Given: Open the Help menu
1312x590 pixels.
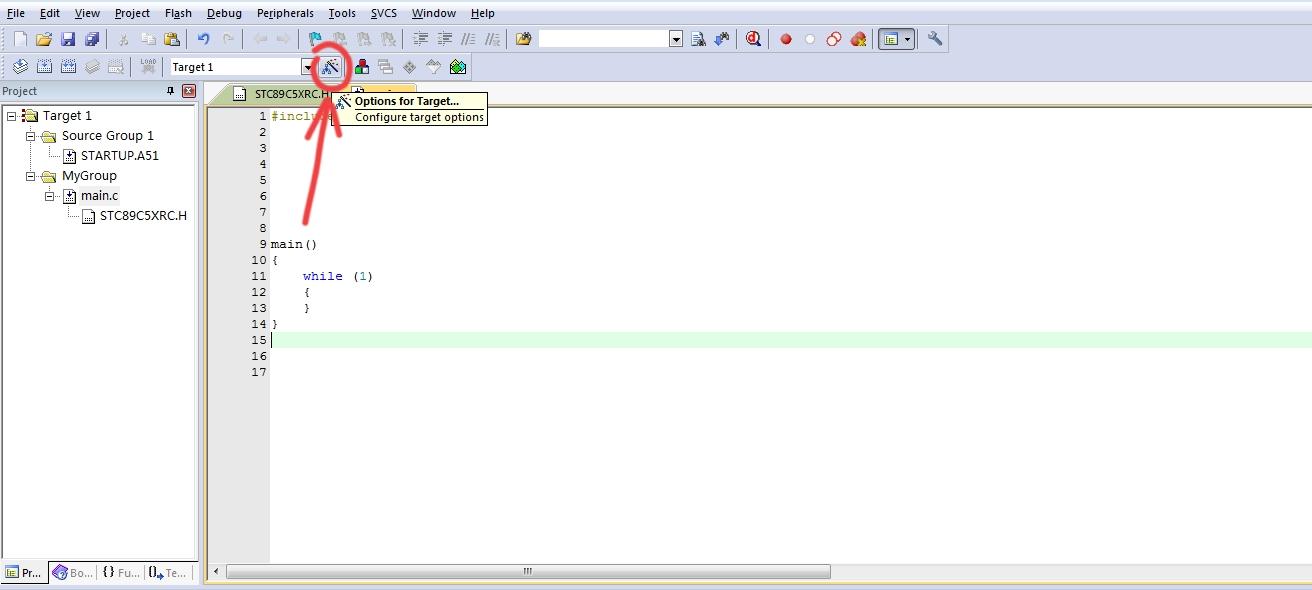Looking at the screenshot, I should (483, 13).
